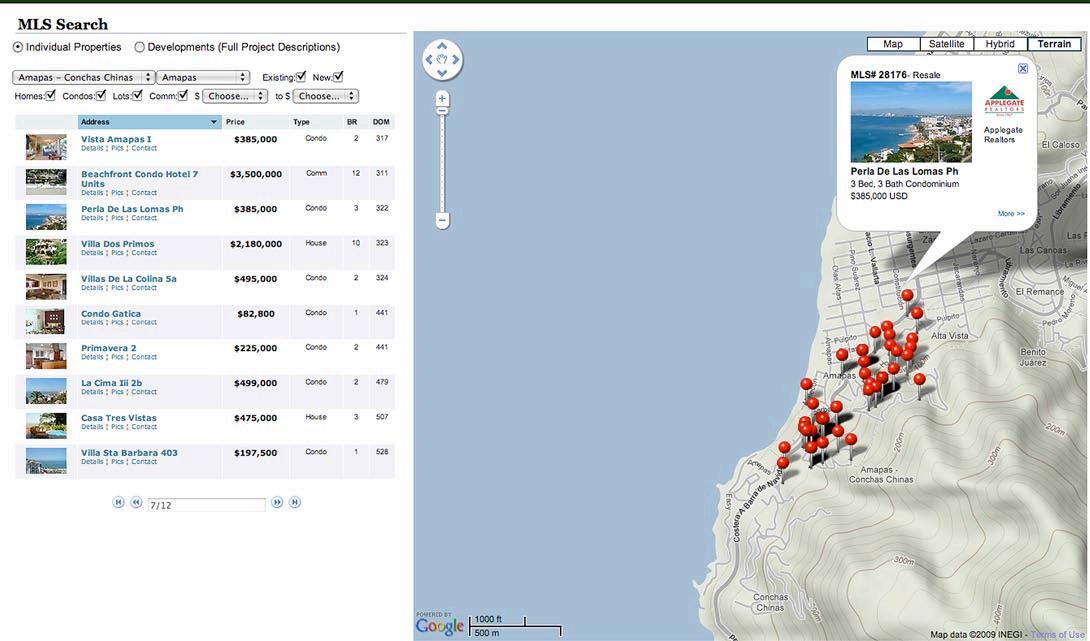This screenshot has width=1090, height=641.
Task: Switch to Terrain view tab
Action: (1055, 44)
